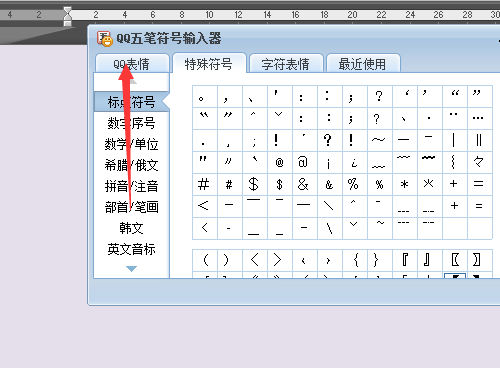Insert the left curly brace { symbol

coord(355,260)
